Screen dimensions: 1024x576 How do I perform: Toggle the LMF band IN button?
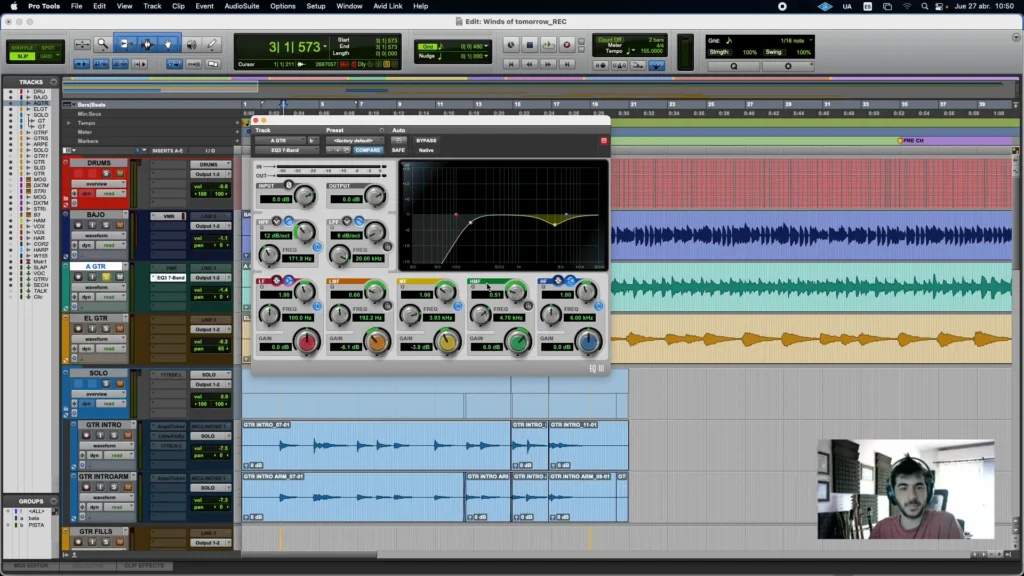pyautogui.click(x=387, y=306)
